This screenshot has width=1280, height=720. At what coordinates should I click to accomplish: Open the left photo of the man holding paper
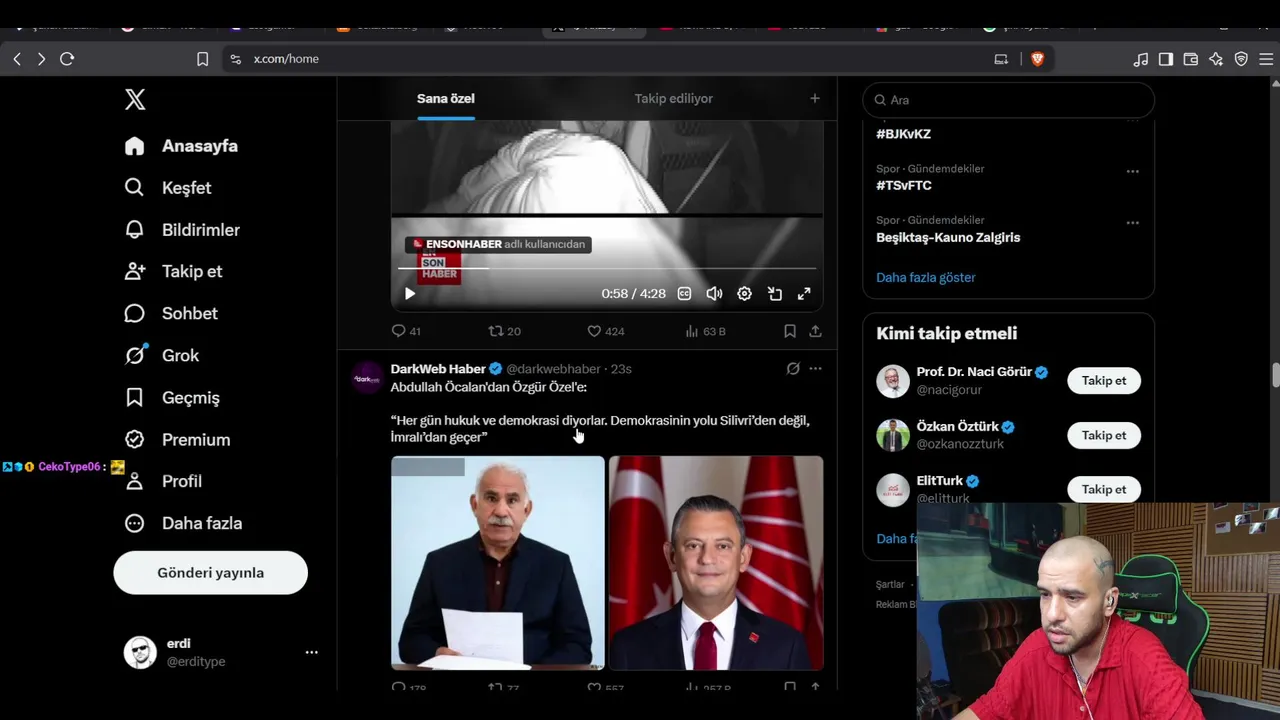(x=498, y=563)
